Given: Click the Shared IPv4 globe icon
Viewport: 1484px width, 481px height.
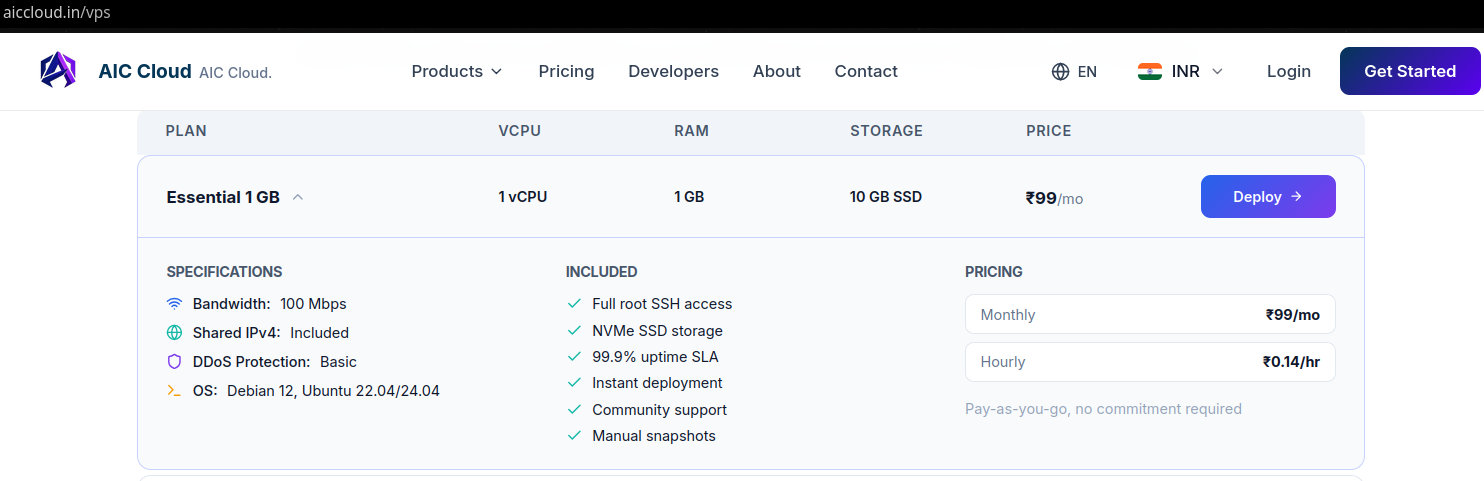Looking at the screenshot, I should (x=174, y=333).
